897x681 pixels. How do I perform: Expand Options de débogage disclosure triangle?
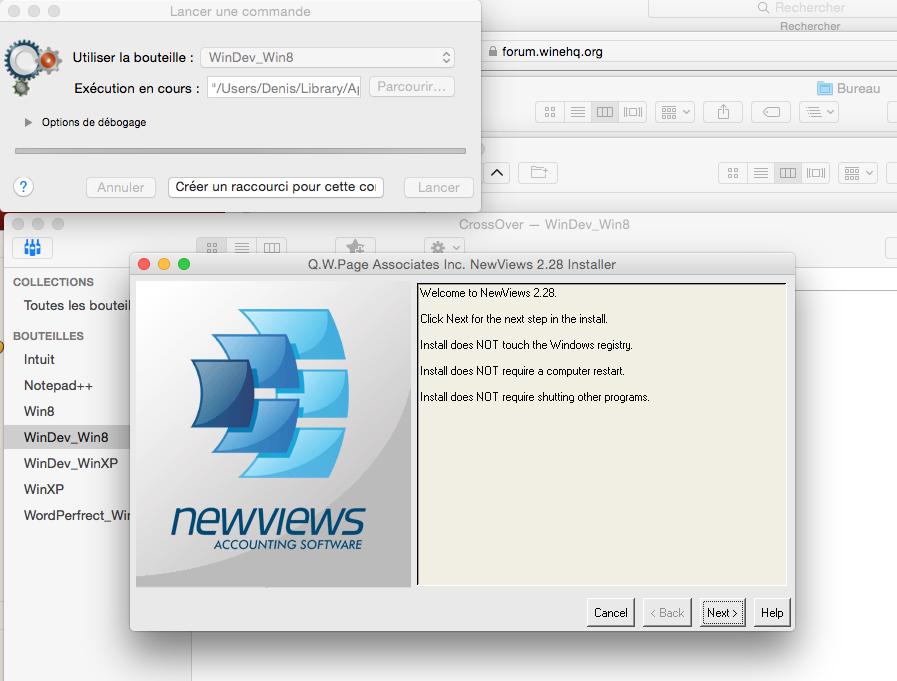coord(27,122)
